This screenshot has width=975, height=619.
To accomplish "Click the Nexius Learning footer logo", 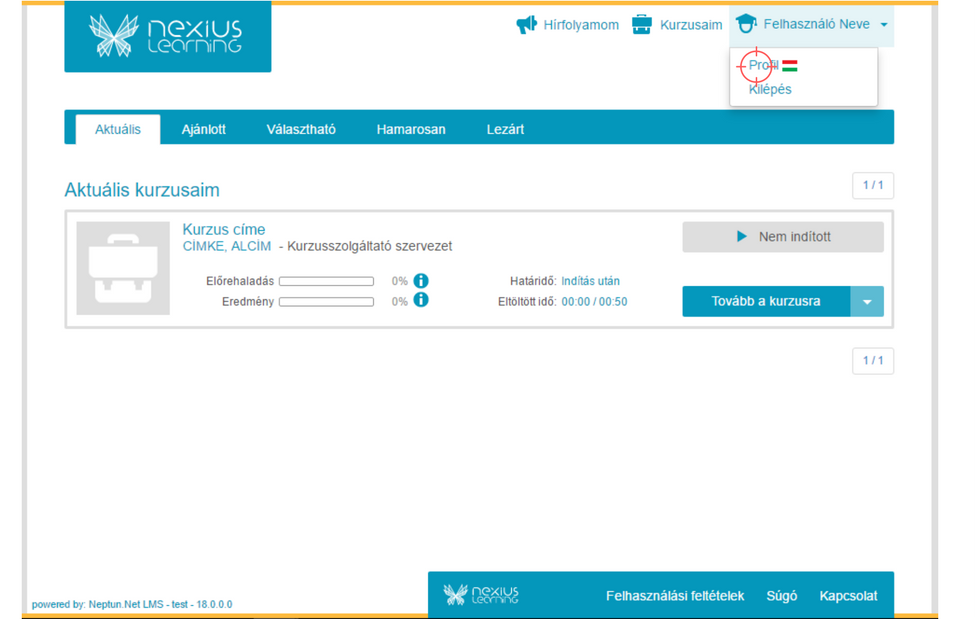I will (x=481, y=595).
